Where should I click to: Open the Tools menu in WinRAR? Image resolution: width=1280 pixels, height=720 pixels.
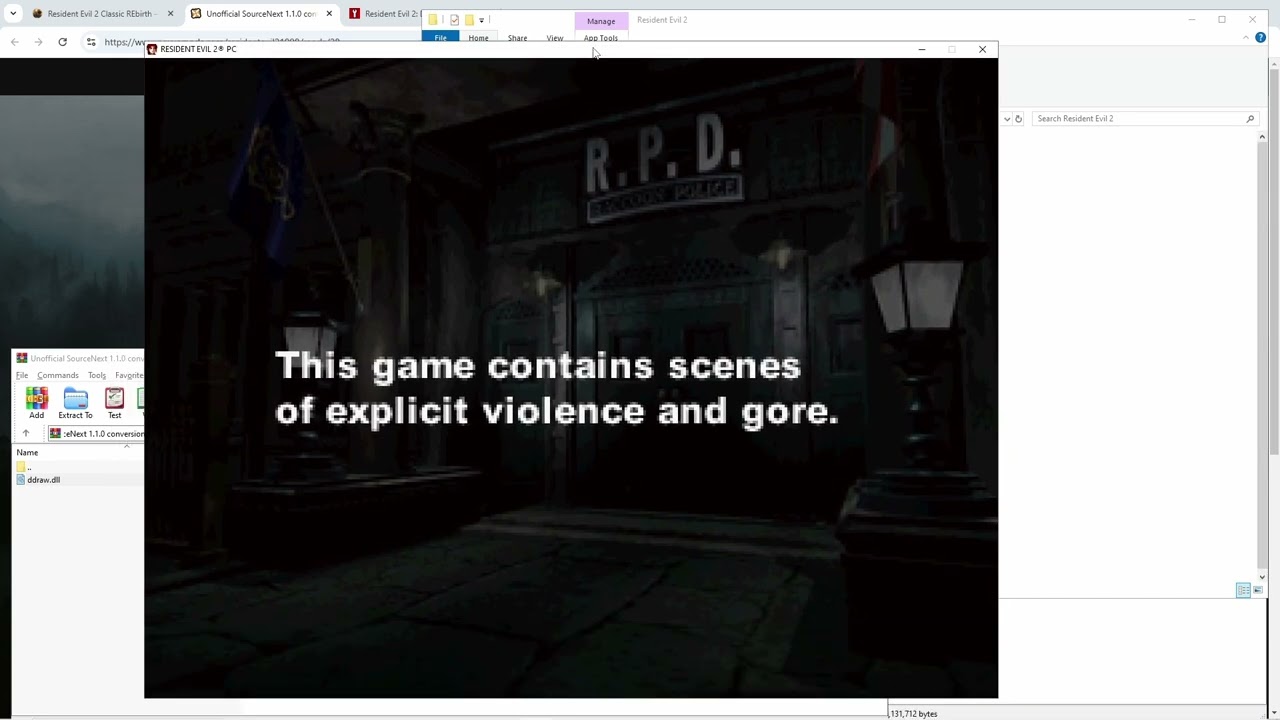click(97, 375)
